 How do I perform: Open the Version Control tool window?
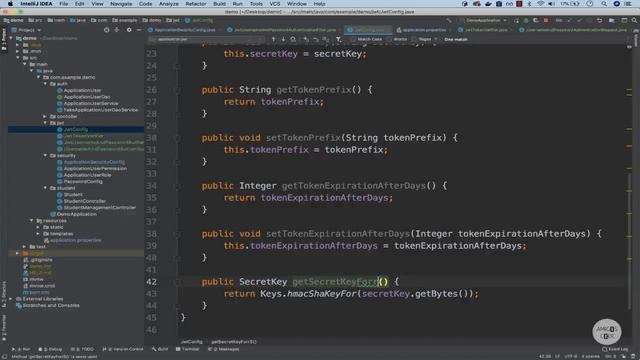[123, 349]
